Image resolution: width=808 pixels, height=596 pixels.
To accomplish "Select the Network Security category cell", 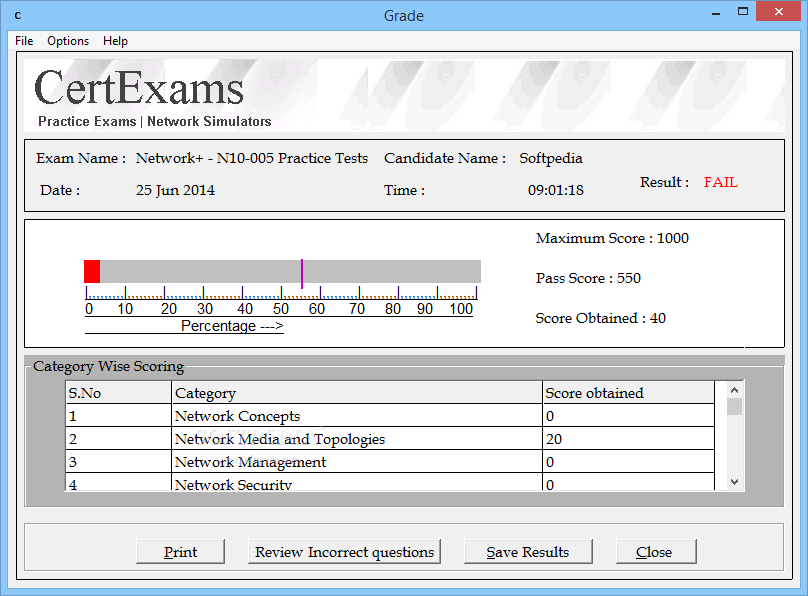I will coord(357,482).
